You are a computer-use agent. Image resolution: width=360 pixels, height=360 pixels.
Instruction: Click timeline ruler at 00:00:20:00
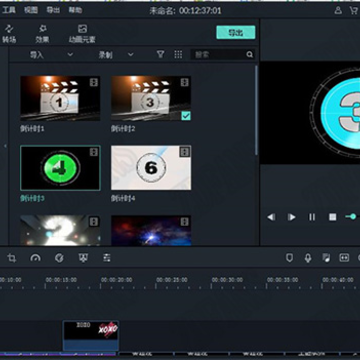[117, 280]
